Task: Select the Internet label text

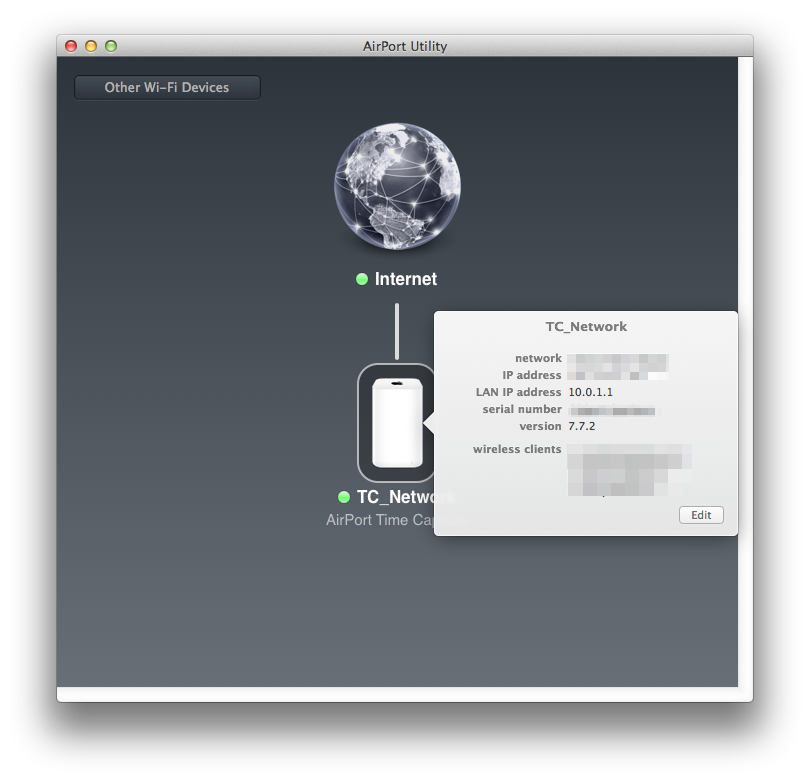Action: (406, 279)
